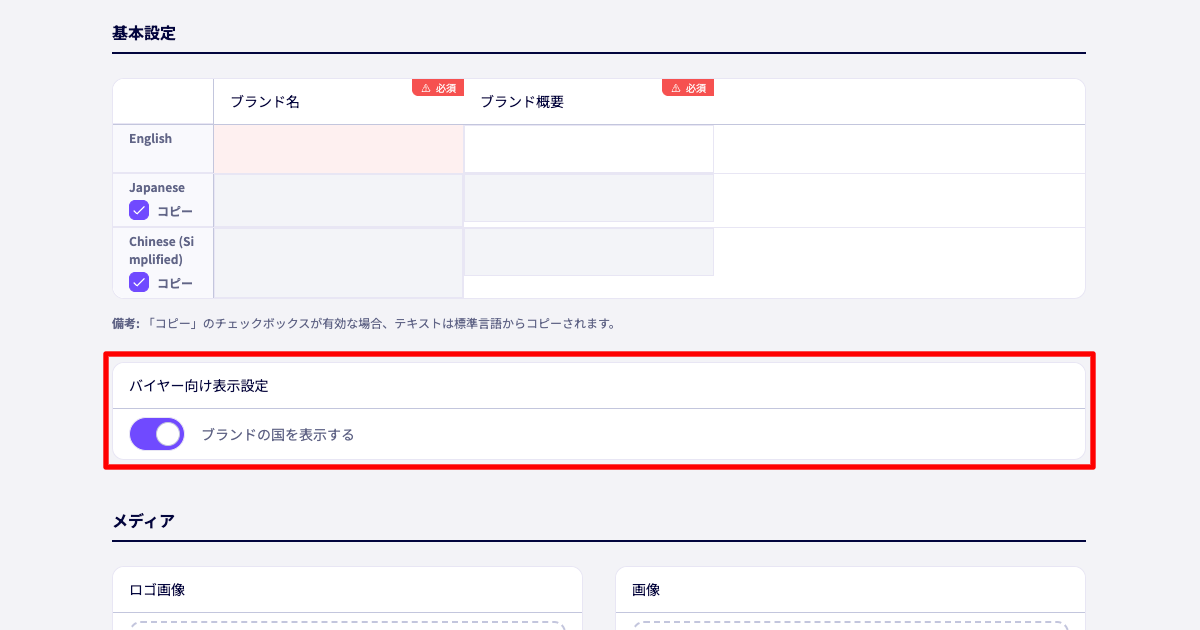The height and width of the screenshot is (630, 1200).
Task: Click the 必須 badge on ブランド概要
Action: coord(688,88)
